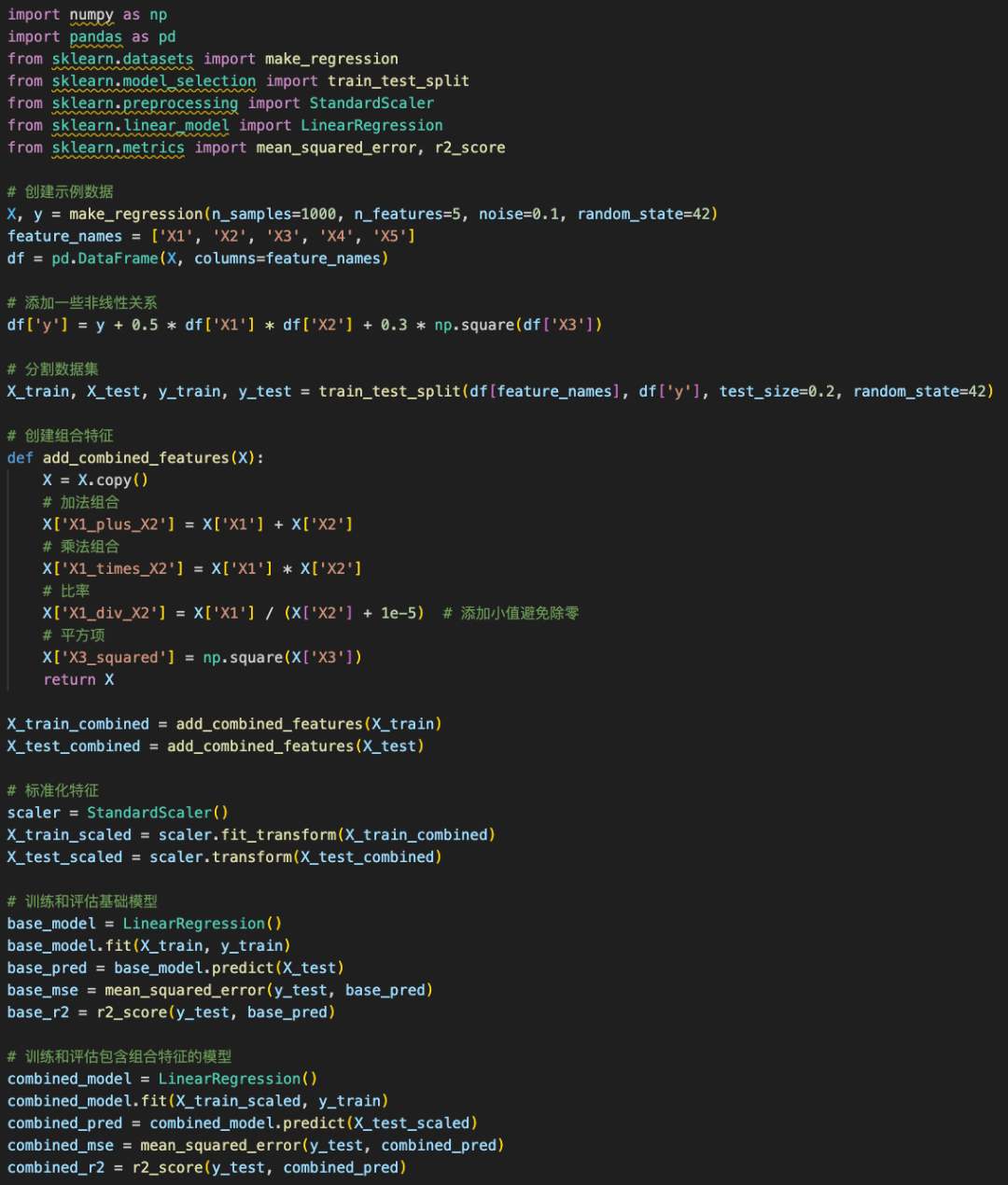
Task: Click the comment '# 训练和评估包含组合特征的模型'
Action: click(119, 1058)
